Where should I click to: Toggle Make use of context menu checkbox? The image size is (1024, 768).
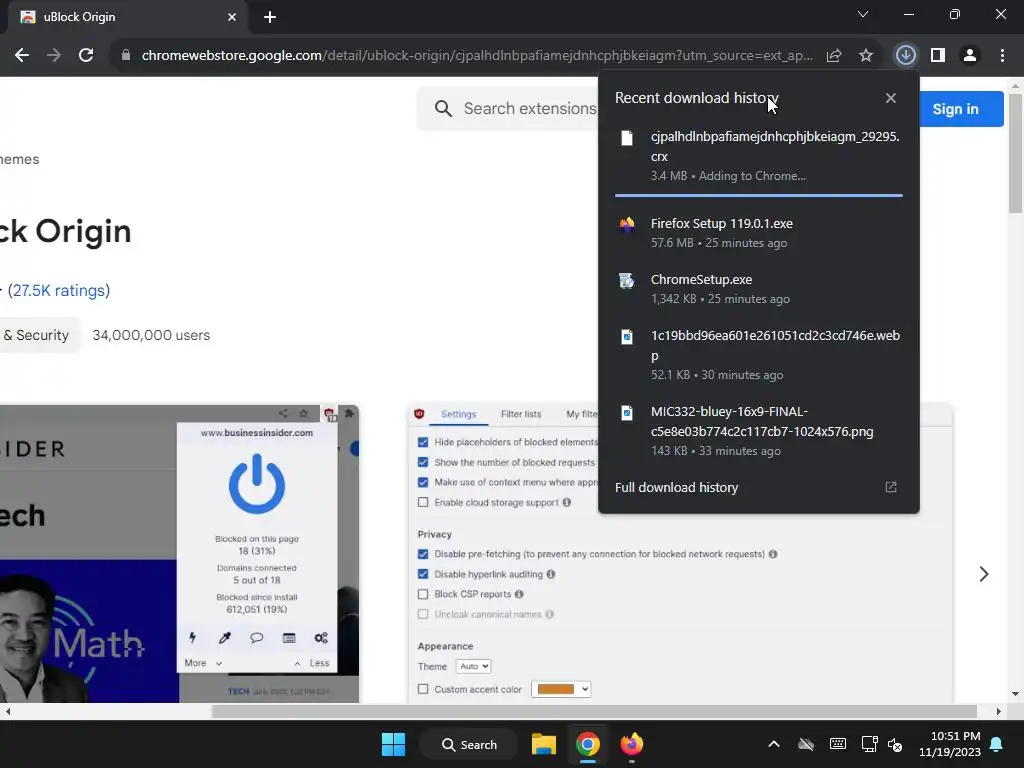423,482
